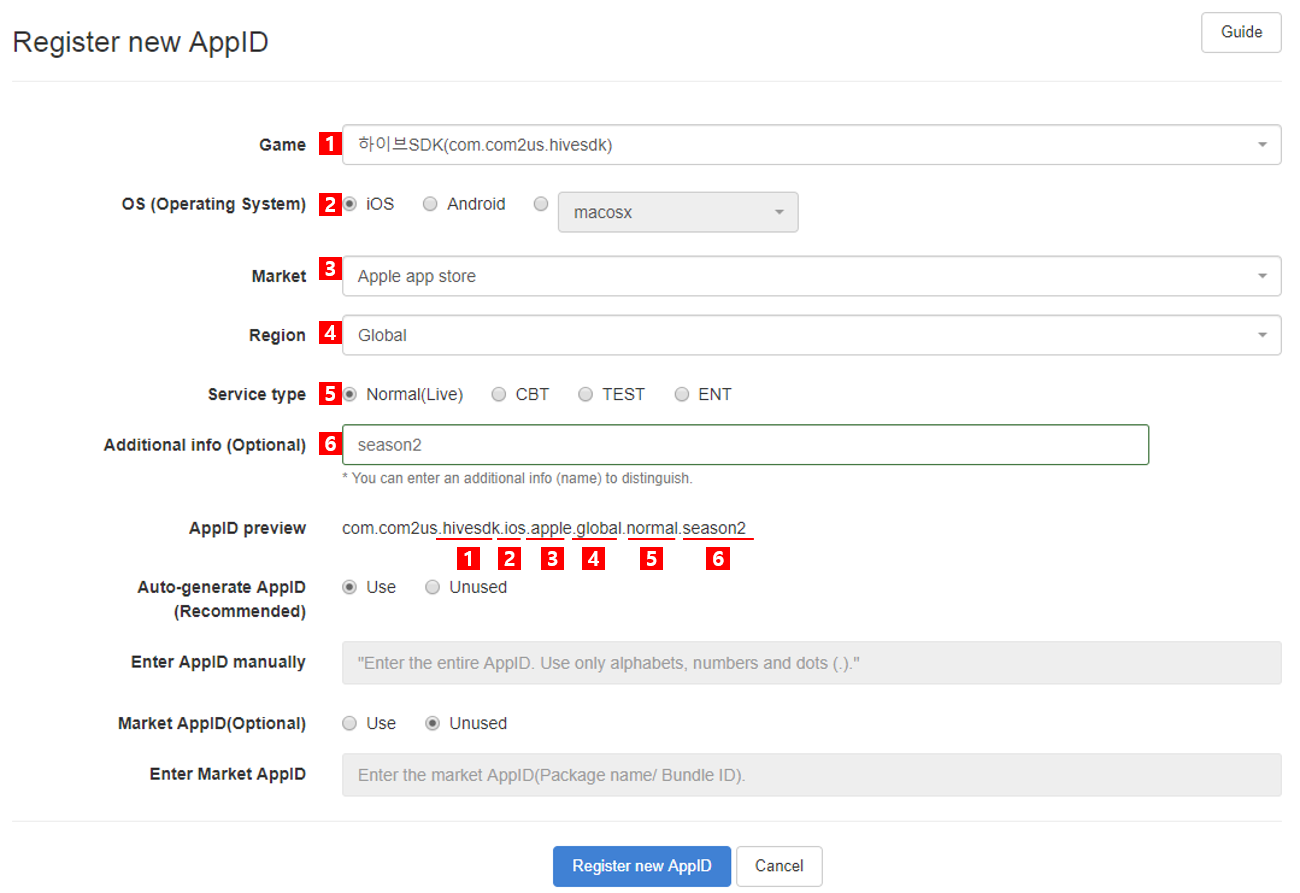The image size is (1300, 893).
Task: Open the Region dropdown set to Global
Action: pyautogui.click(x=810, y=334)
